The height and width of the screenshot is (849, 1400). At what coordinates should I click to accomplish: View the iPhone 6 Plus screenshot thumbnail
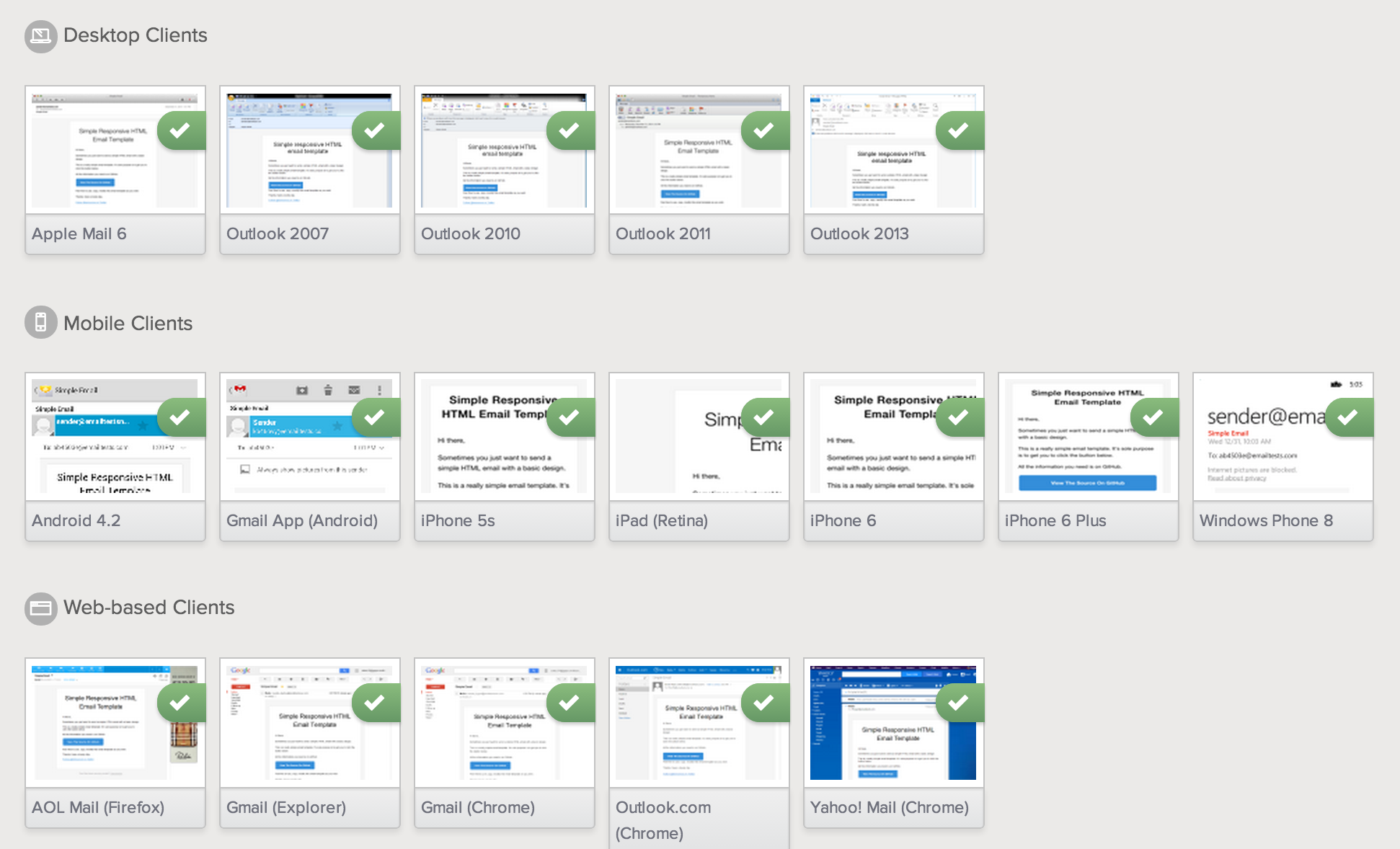[x=1088, y=437]
